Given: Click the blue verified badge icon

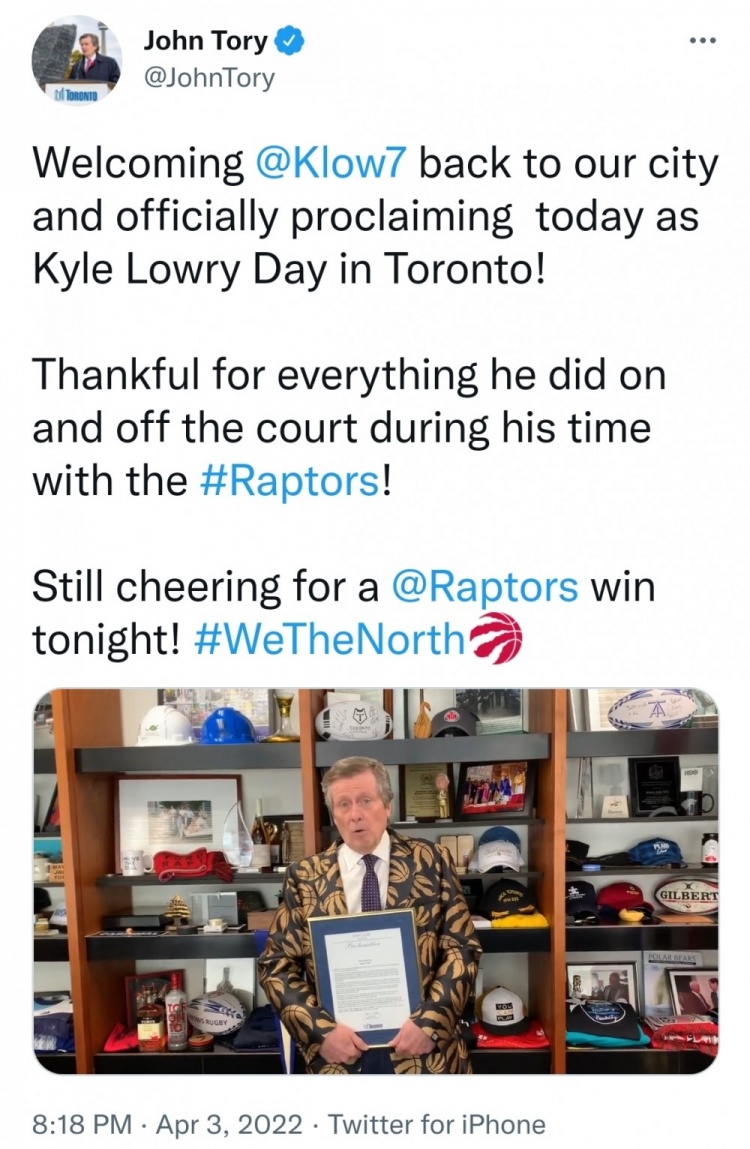Looking at the screenshot, I should click(289, 40).
